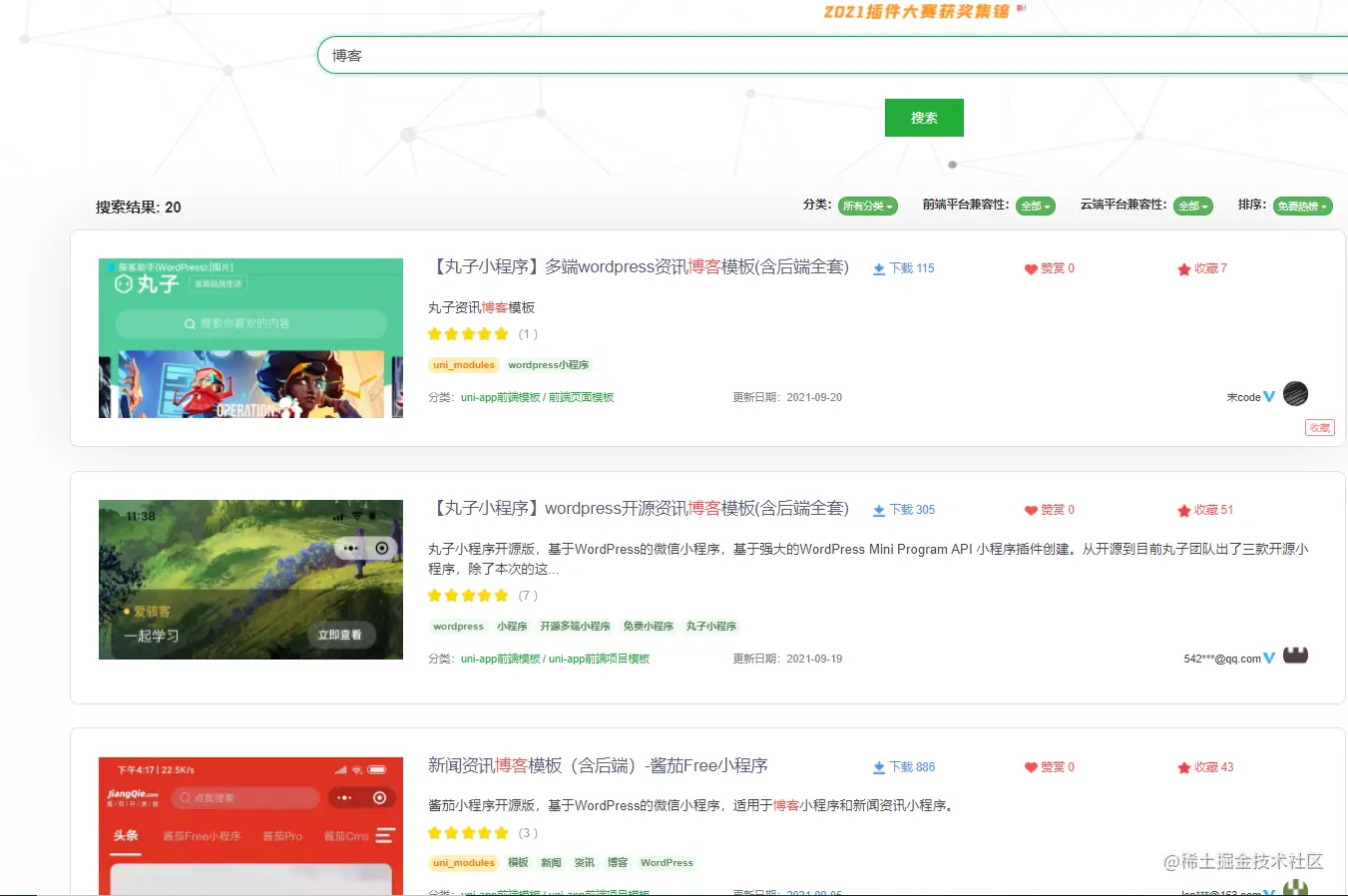Open the landscape 一起学习 thumbnail of the second result
The image size is (1348, 896).
click(250, 580)
